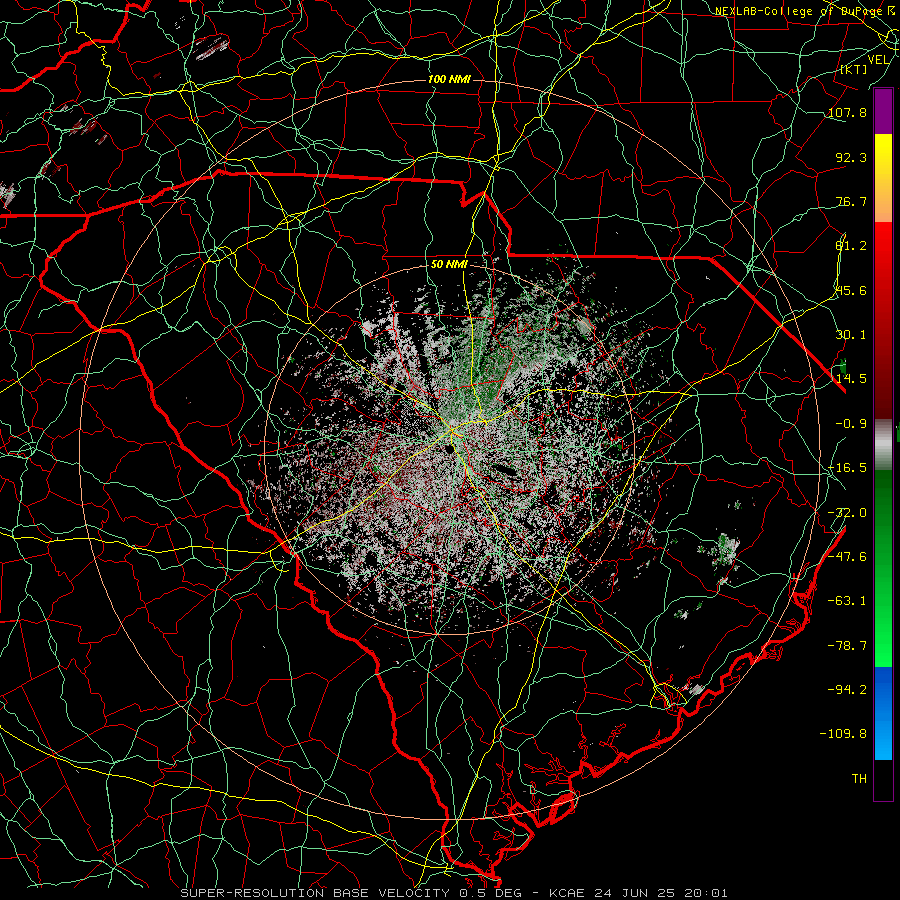The width and height of the screenshot is (900, 900).
Task: Click the green segment of the color bar
Action: click(883, 568)
